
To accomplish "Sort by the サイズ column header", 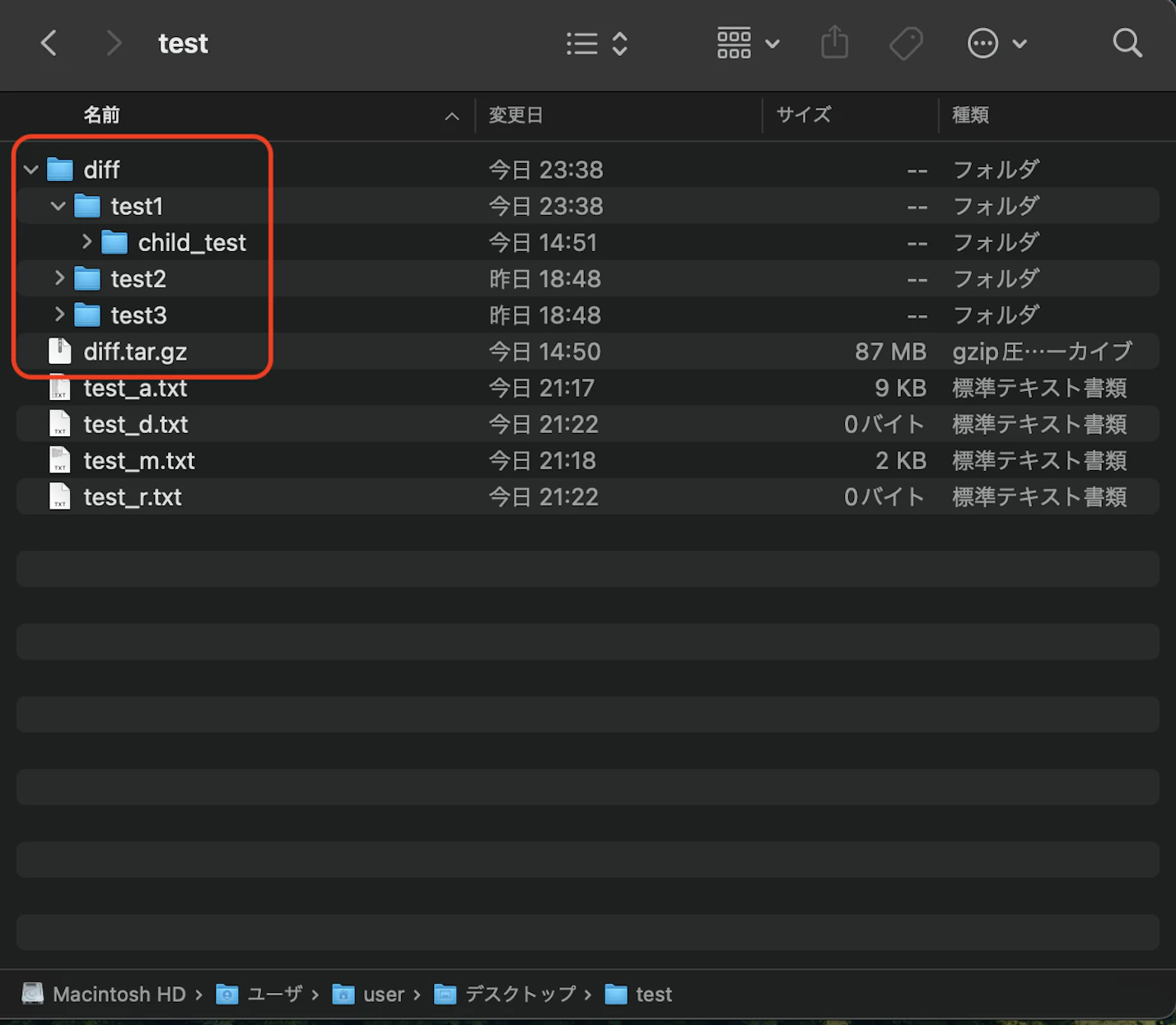I will (804, 114).
